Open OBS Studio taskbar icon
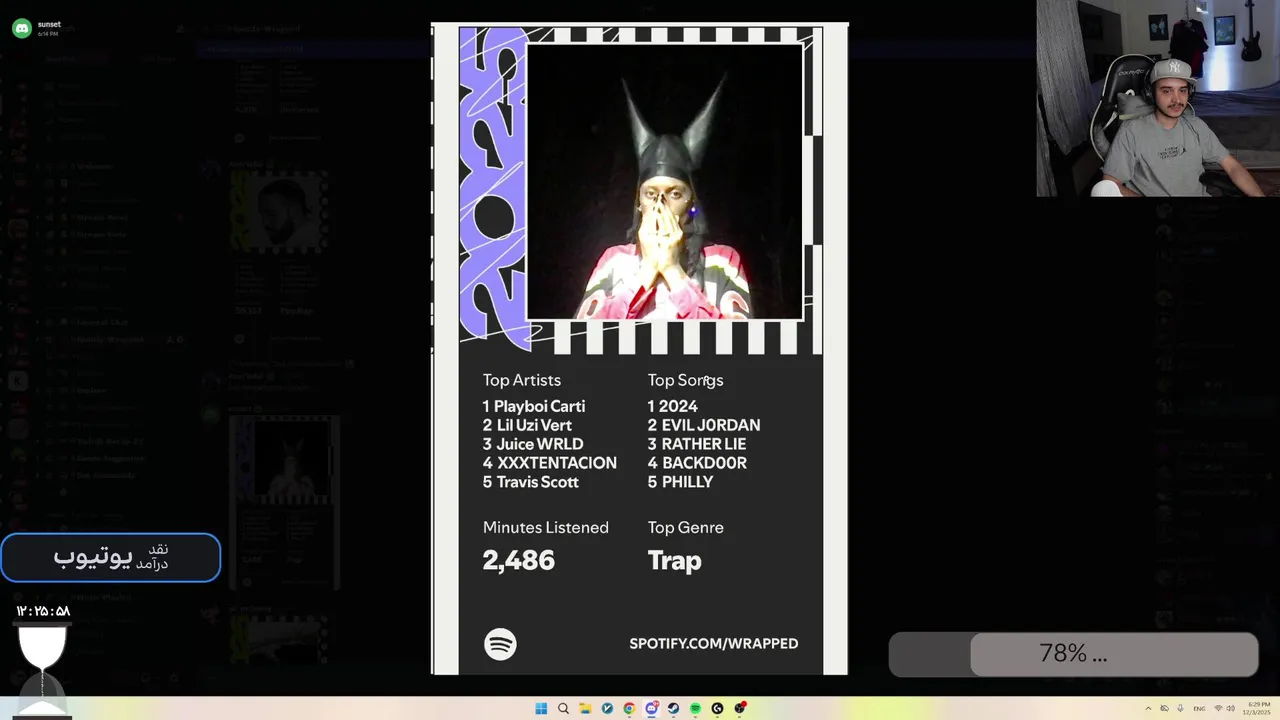 click(x=739, y=708)
